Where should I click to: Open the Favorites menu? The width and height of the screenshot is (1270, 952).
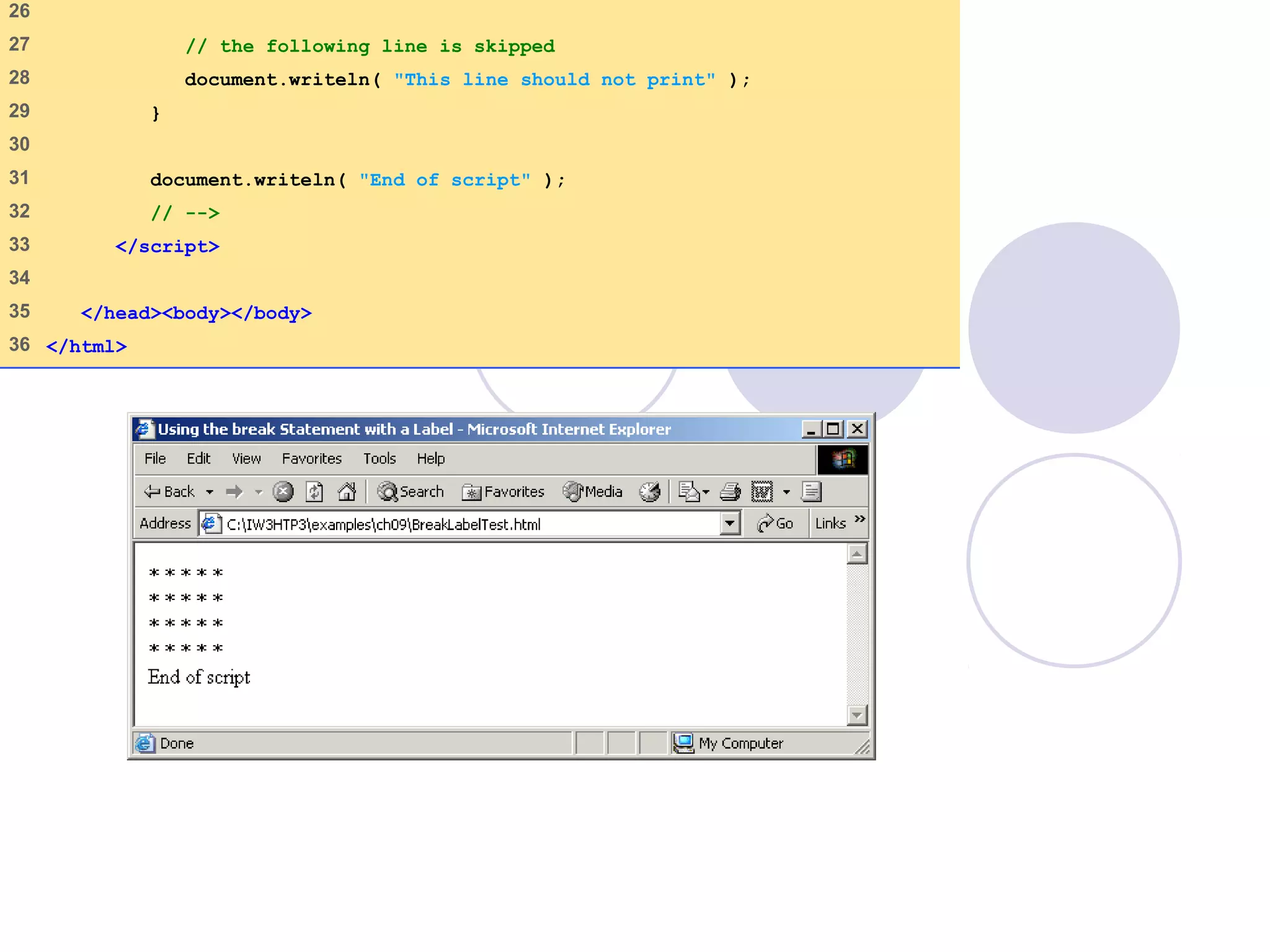[x=311, y=459]
